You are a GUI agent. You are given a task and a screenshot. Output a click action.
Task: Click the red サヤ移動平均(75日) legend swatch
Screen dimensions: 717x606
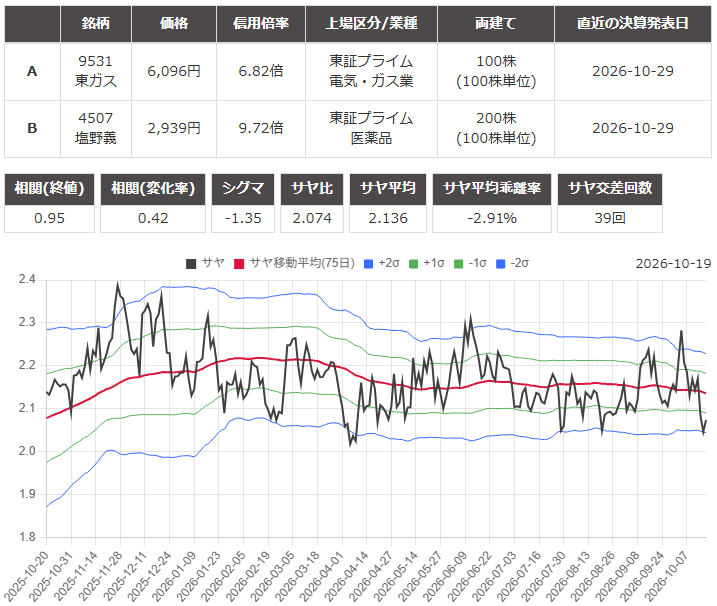click(x=239, y=263)
